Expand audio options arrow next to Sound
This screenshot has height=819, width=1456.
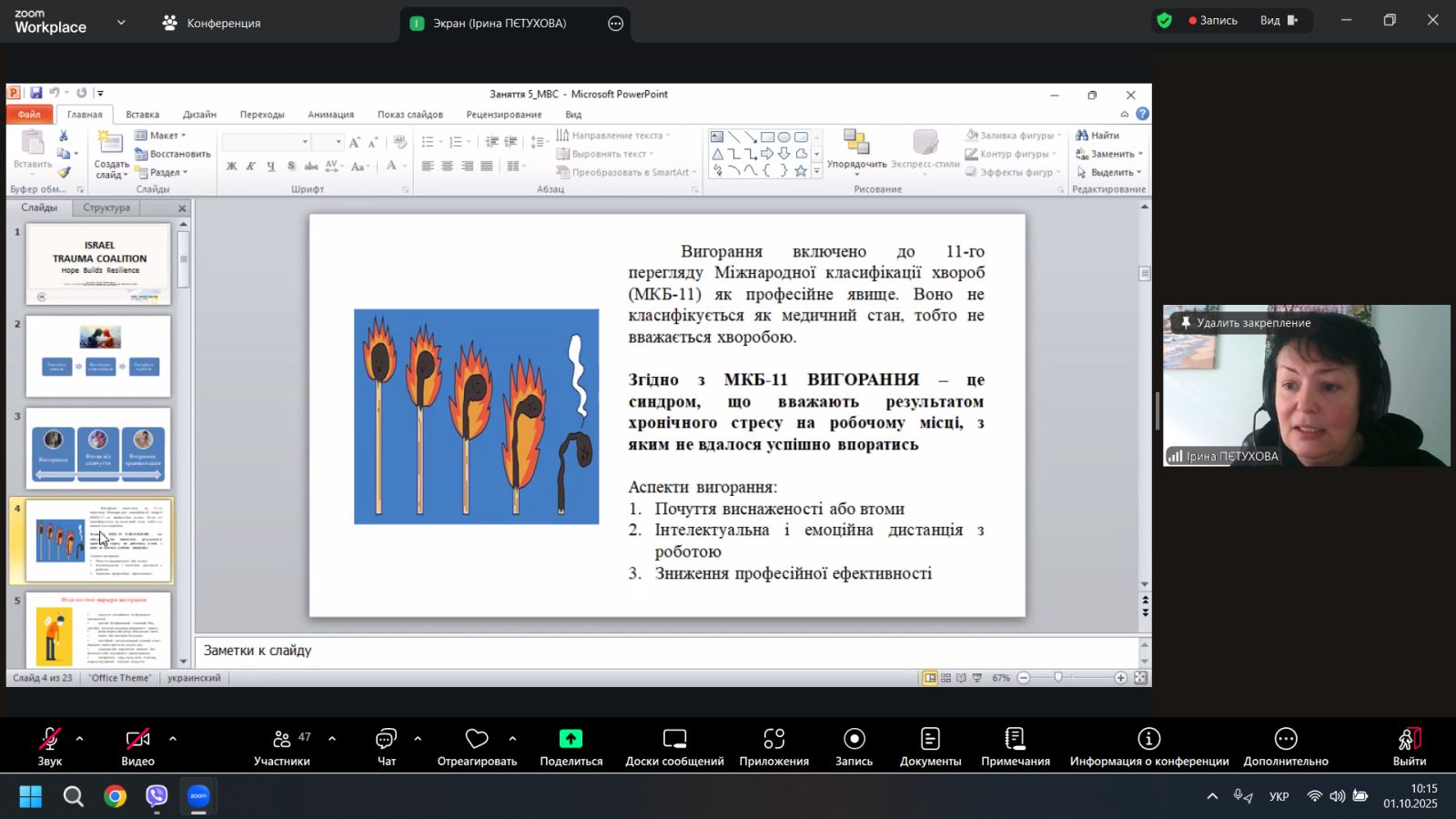(x=79, y=739)
